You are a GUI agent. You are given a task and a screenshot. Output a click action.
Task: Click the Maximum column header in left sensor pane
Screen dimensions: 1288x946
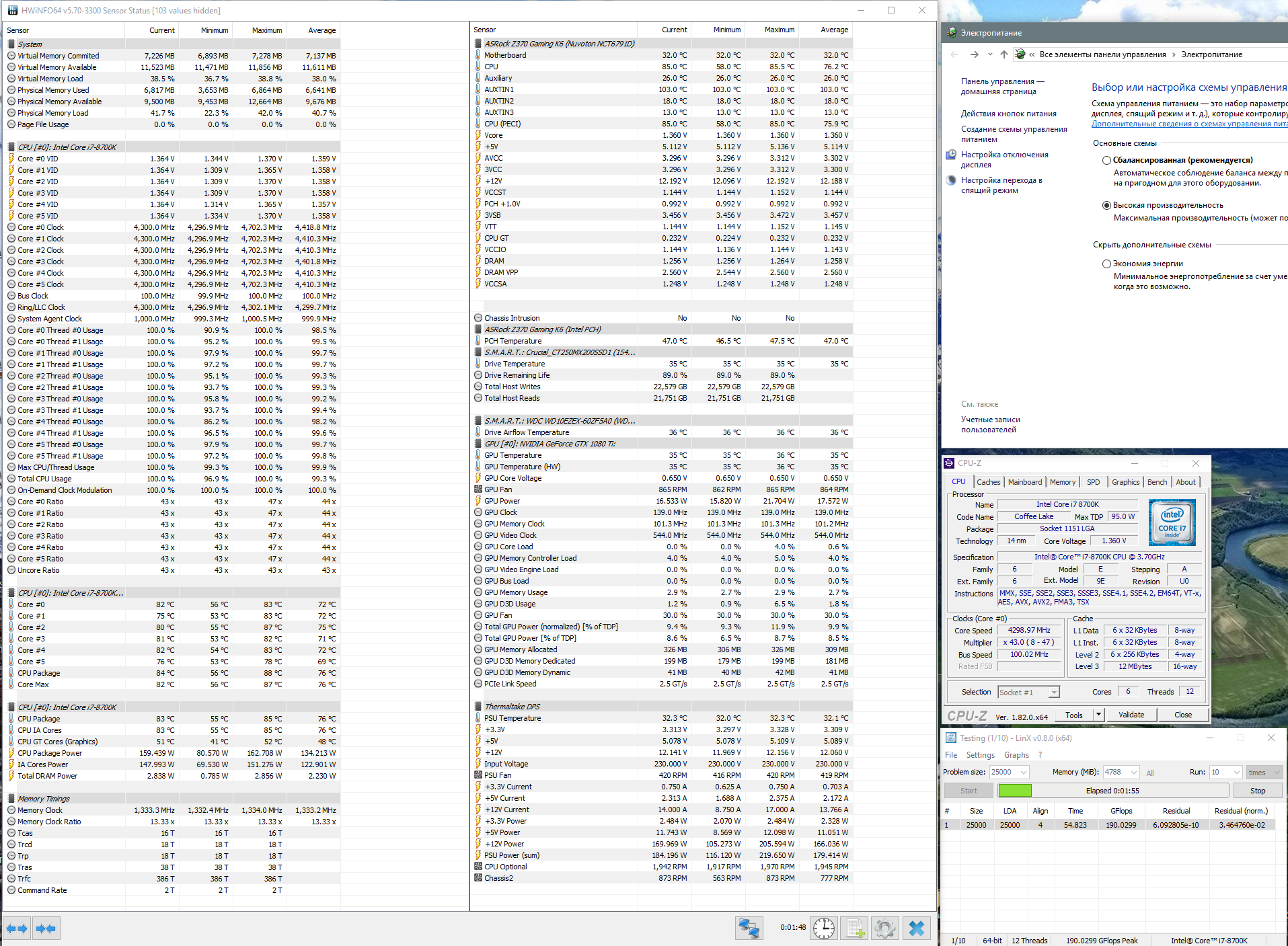pos(260,30)
